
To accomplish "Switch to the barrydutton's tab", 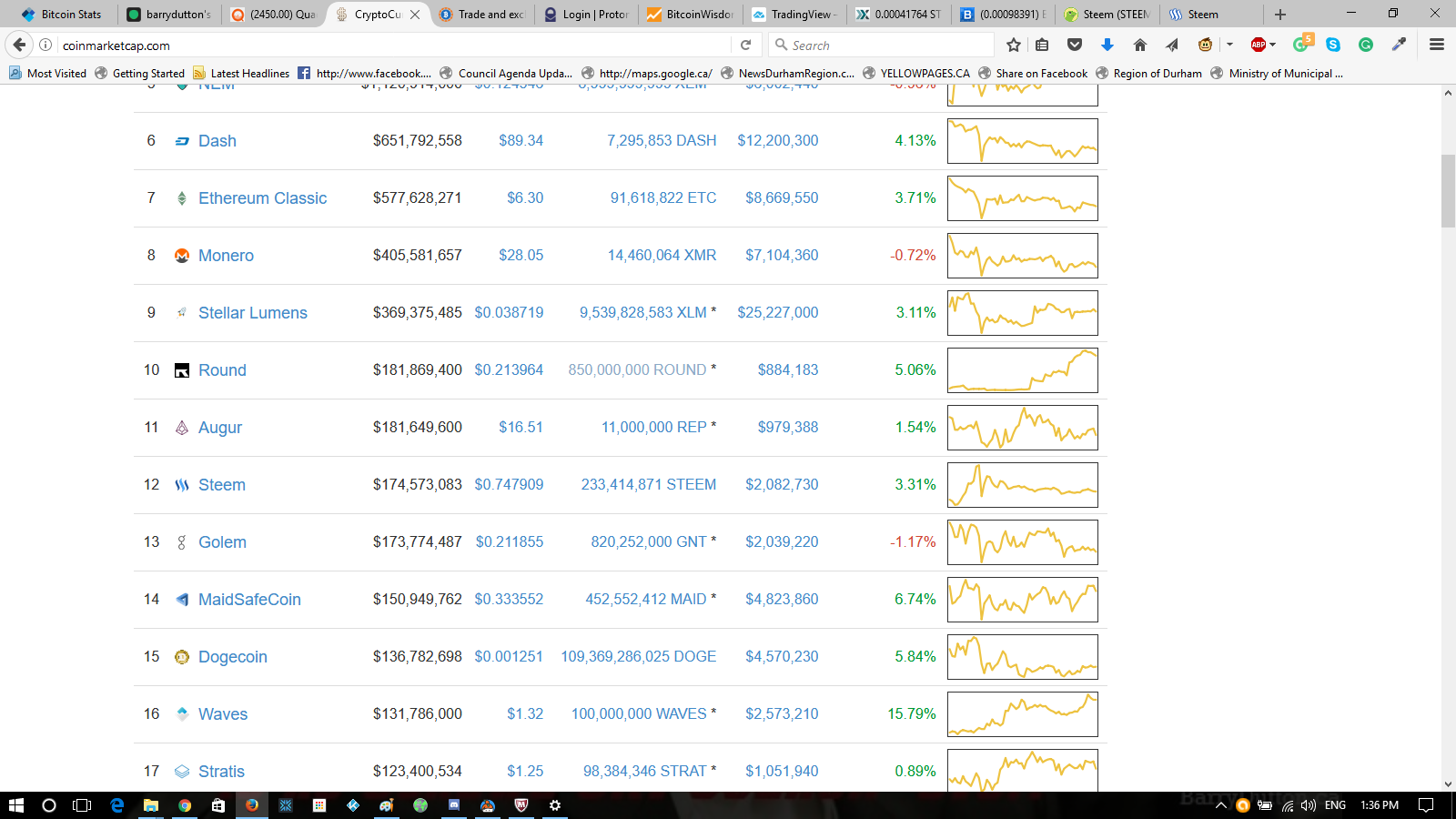I will pos(169,15).
